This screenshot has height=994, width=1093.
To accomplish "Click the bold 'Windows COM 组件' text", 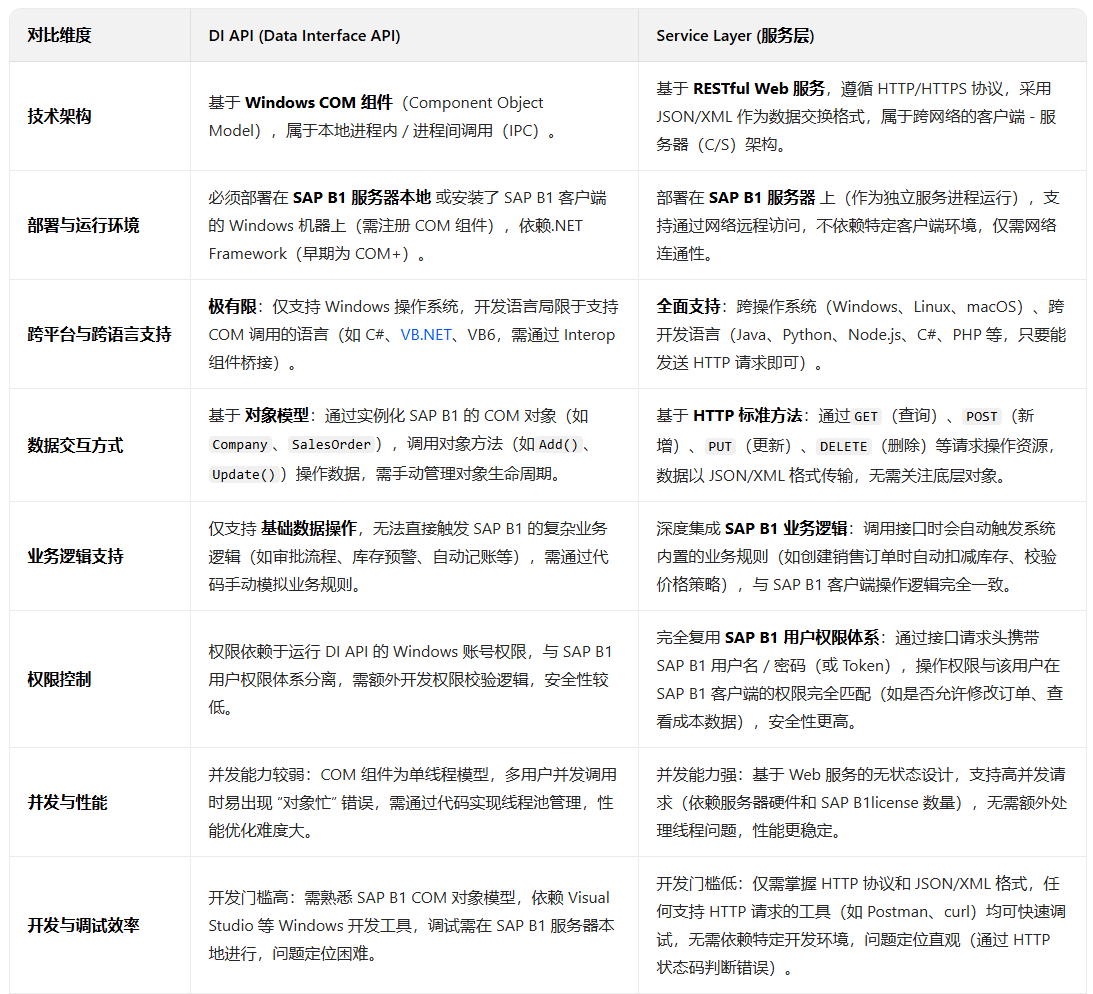I will [x=319, y=102].
